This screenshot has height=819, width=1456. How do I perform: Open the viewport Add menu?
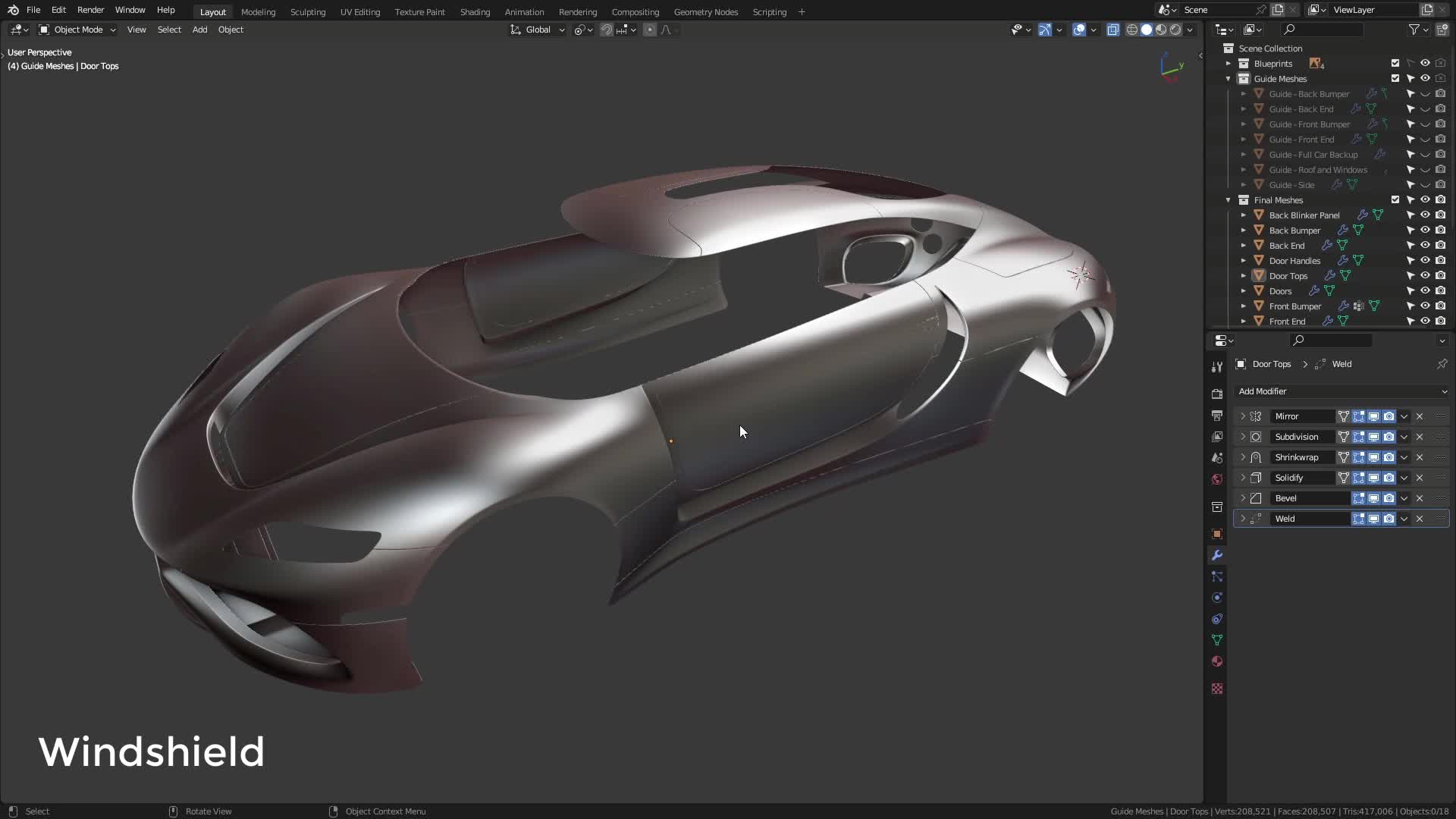pos(199,30)
